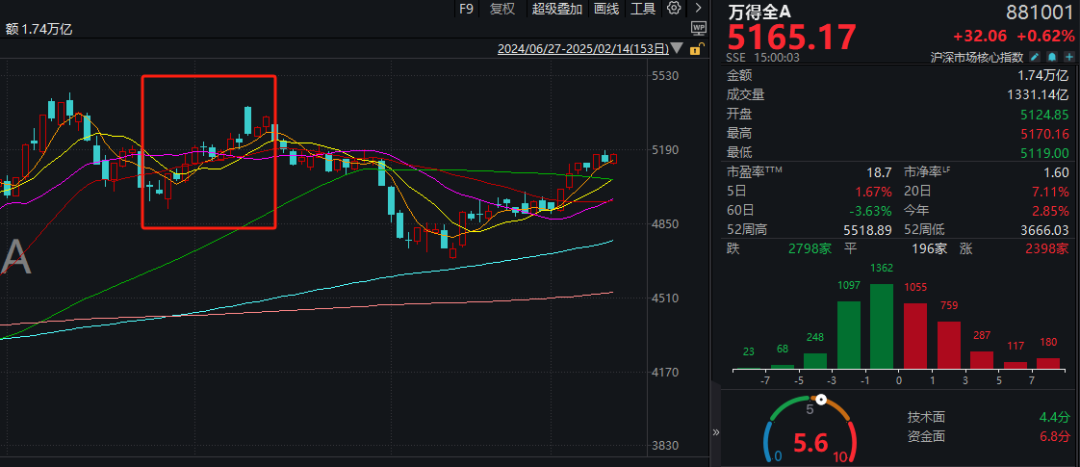Toggle the date range lock icon
Viewport: 1080px width, 467px height.
(696, 48)
